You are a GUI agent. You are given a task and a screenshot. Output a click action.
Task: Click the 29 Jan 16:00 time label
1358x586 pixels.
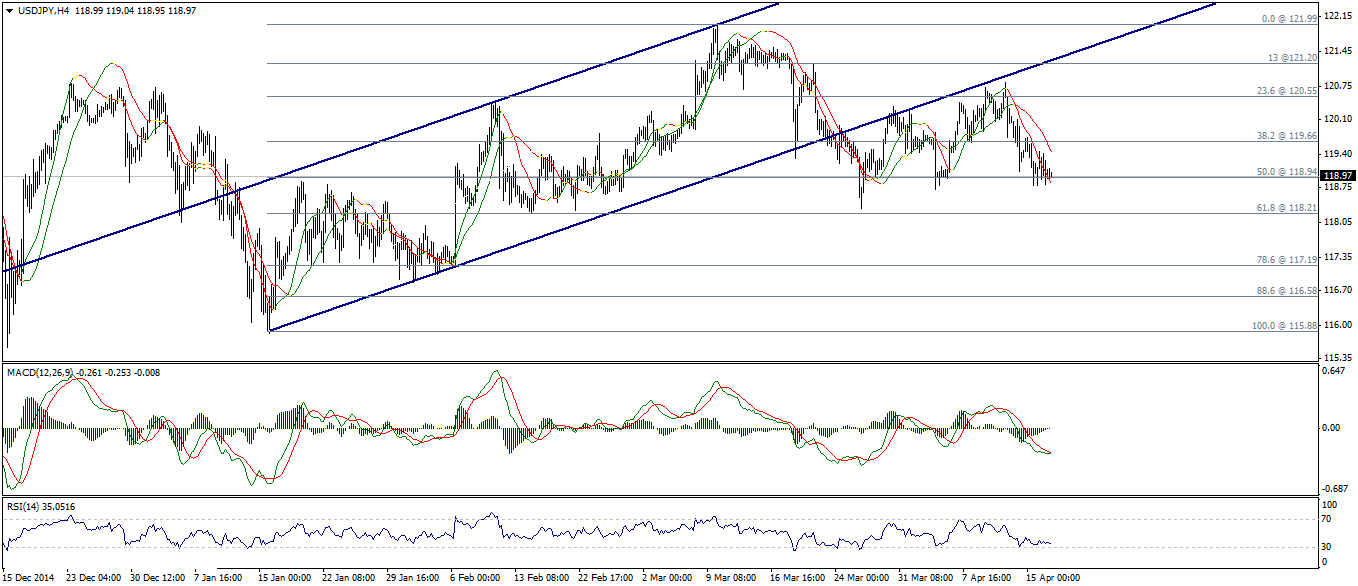(412, 577)
